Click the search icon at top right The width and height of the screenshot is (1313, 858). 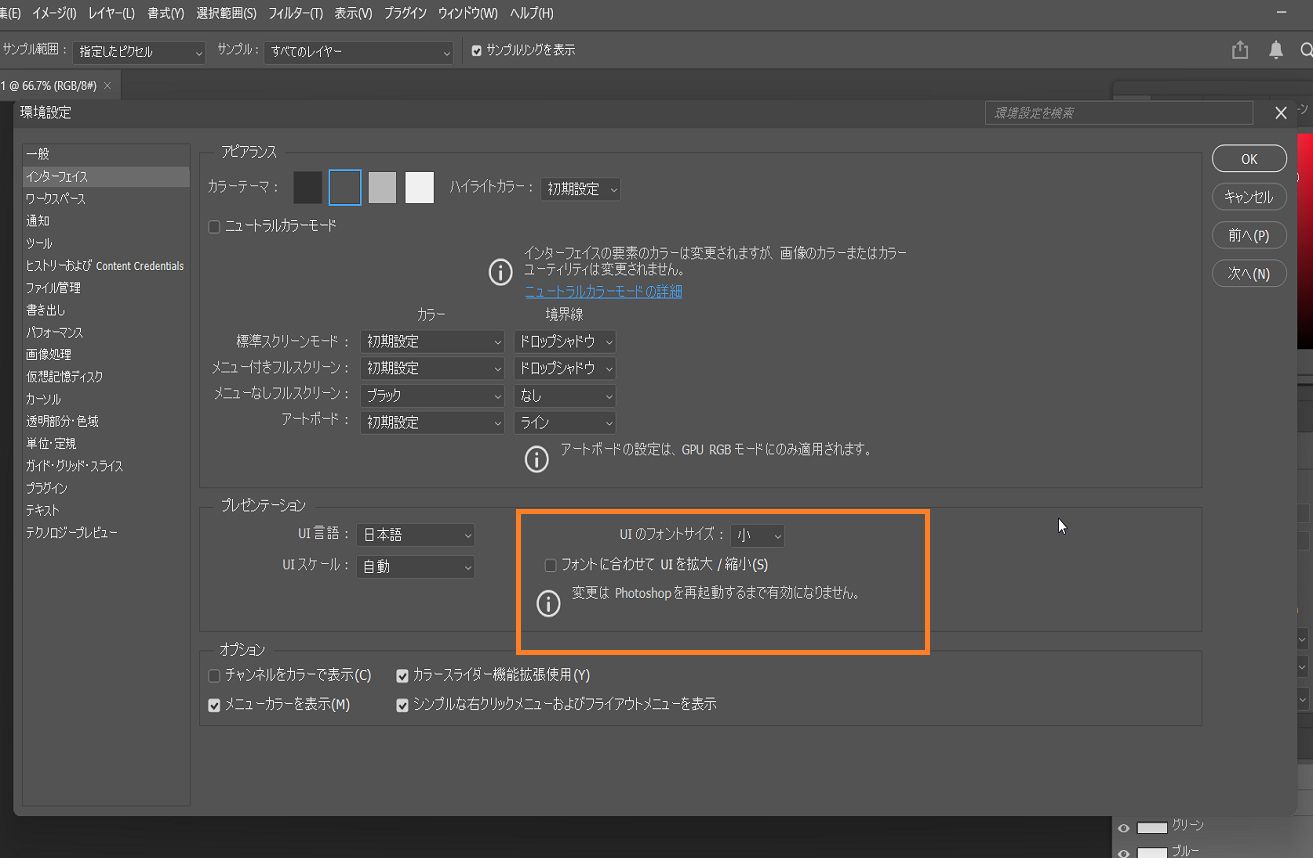[1306, 48]
